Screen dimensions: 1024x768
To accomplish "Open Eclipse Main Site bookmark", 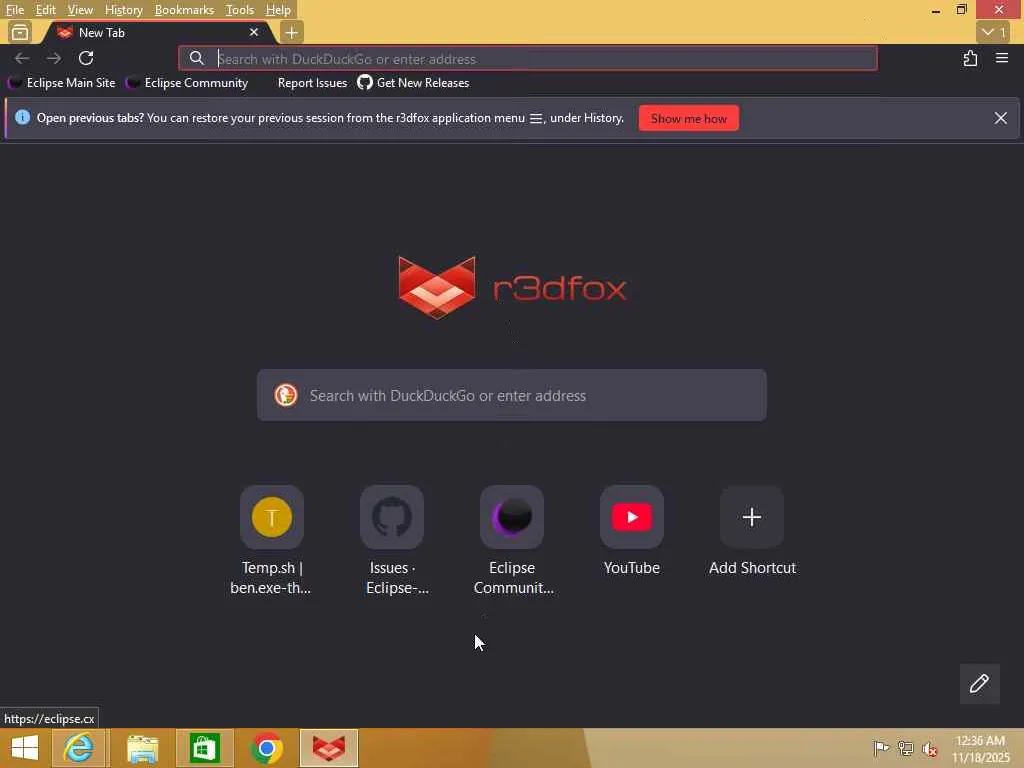I will [62, 83].
